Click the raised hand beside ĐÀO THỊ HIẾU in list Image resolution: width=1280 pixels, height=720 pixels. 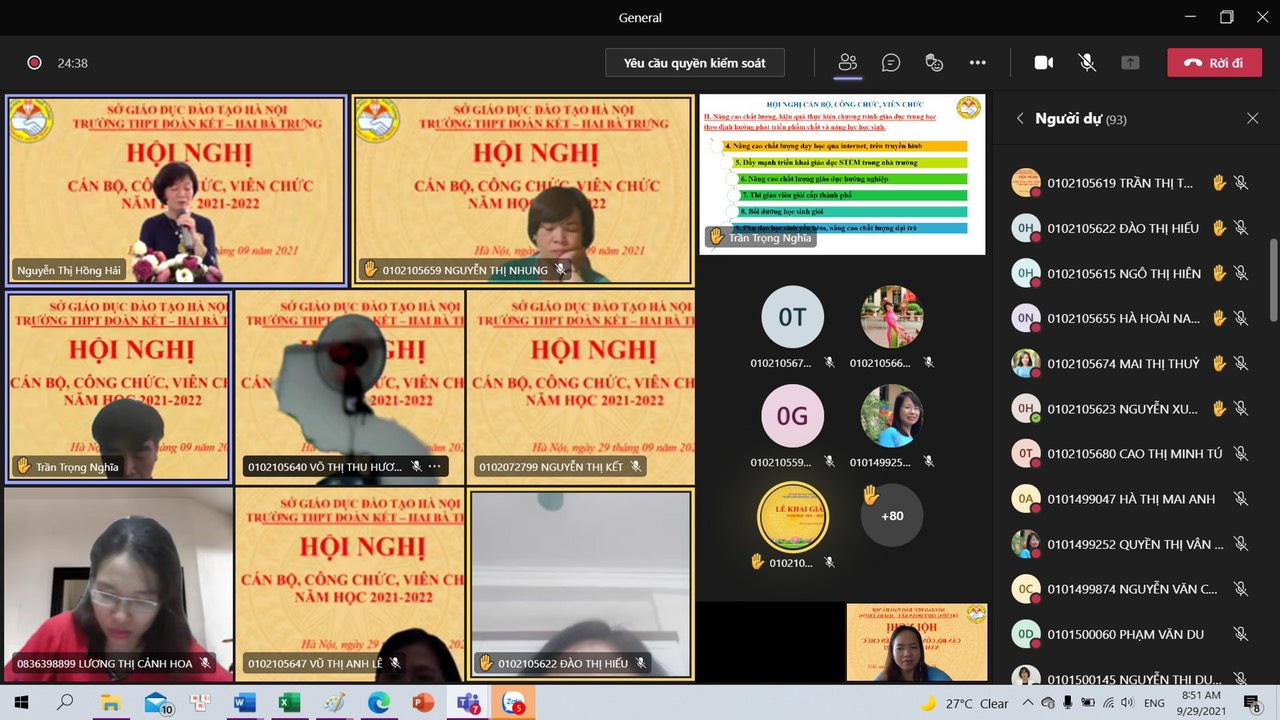[x=1219, y=228]
